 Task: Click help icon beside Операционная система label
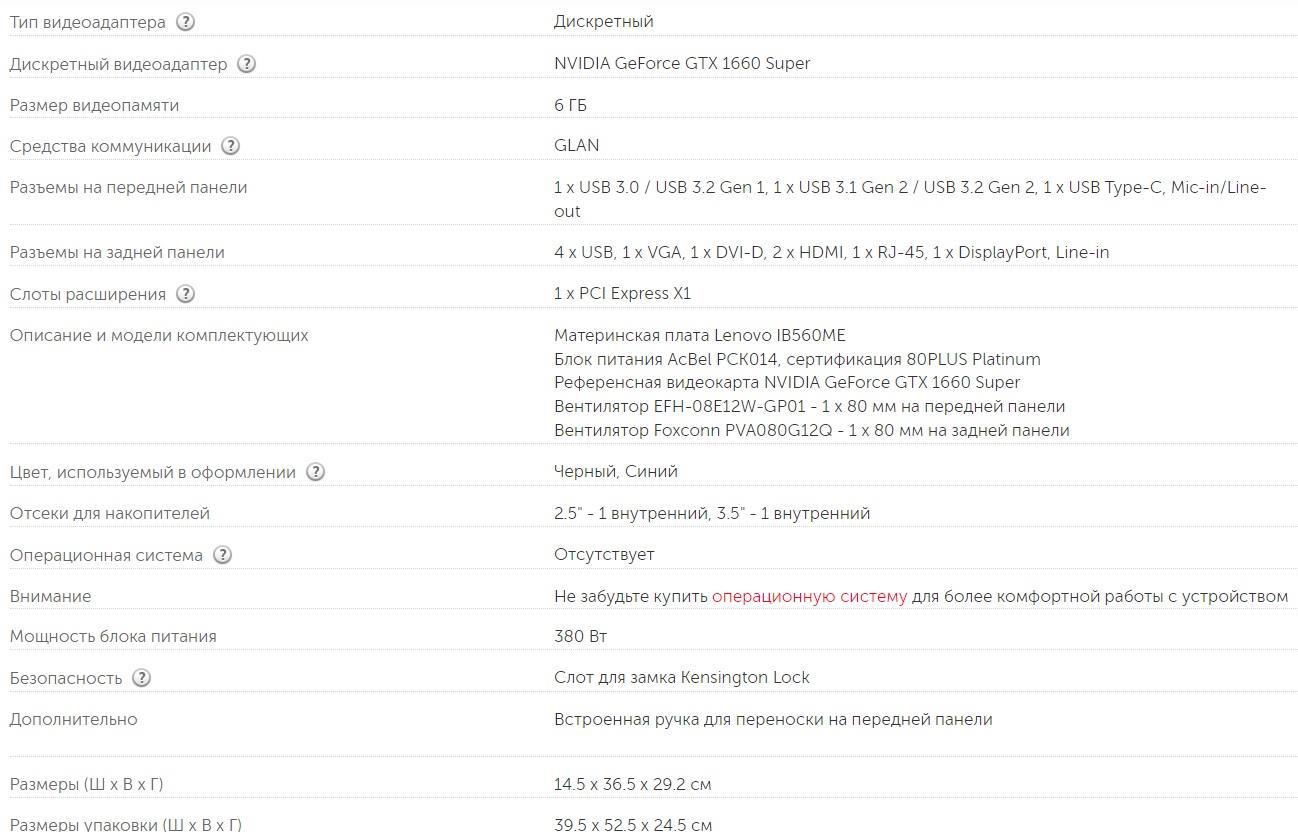[222, 555]
